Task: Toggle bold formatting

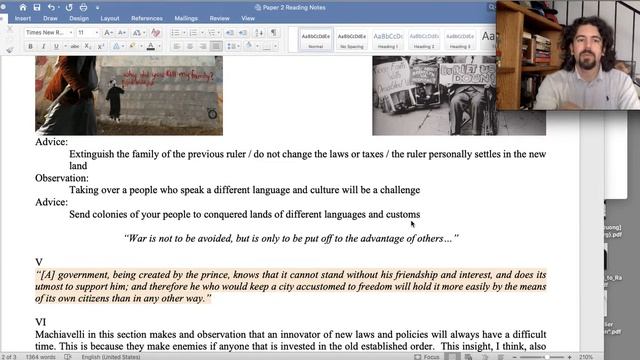Action: (30, 47)
